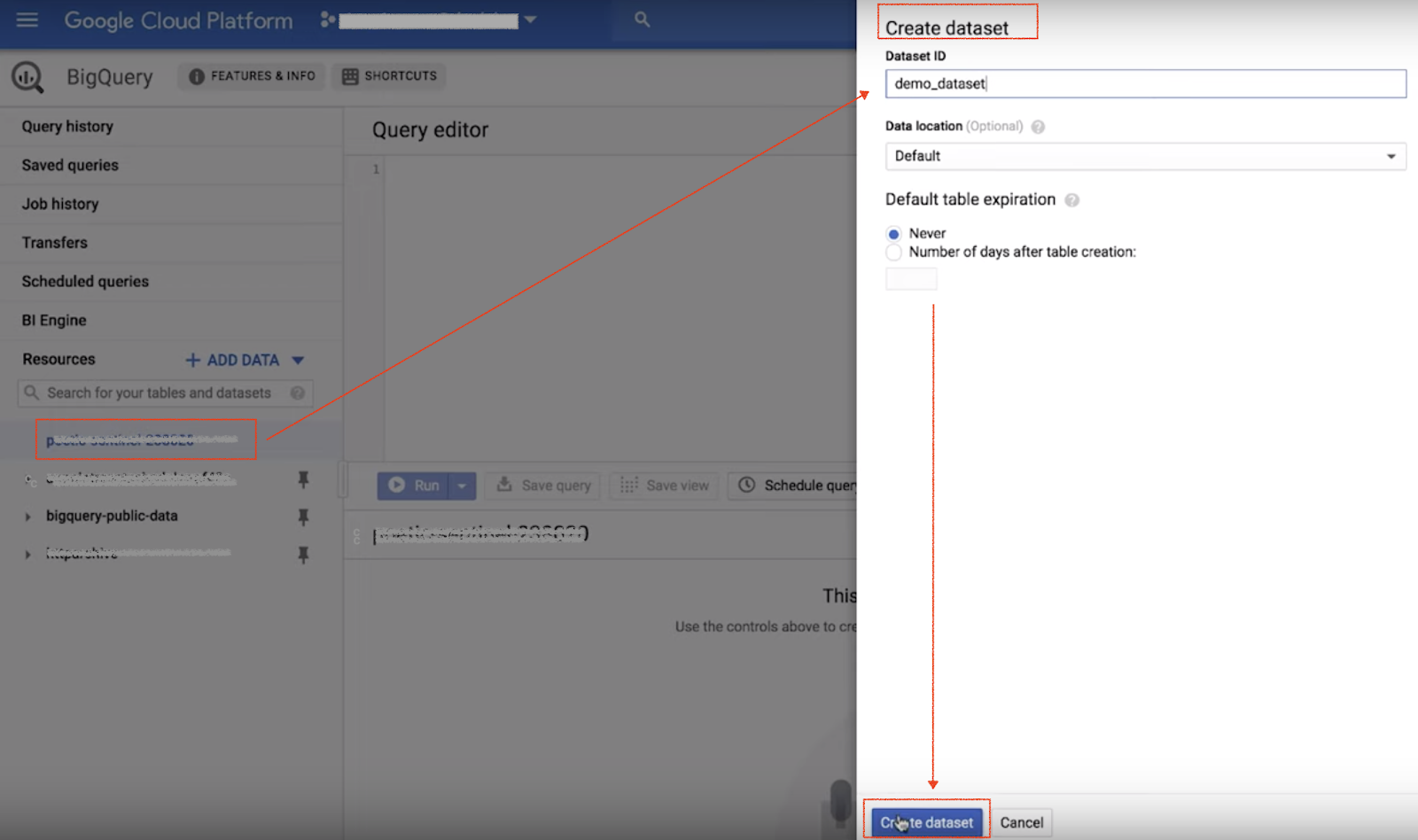1418x840 pixels.
Task: Click the search magnifier in top bar
Action: tap(643, 19)
